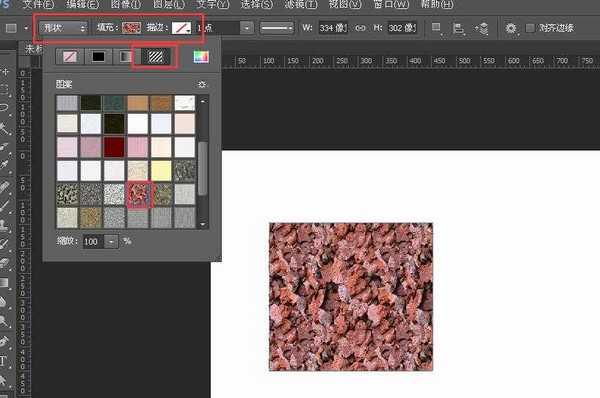This screenshot has width=600, height=398.
Task: Click the path arrangement layers icon
Action: pyautogui.click(x=482, y=28)
